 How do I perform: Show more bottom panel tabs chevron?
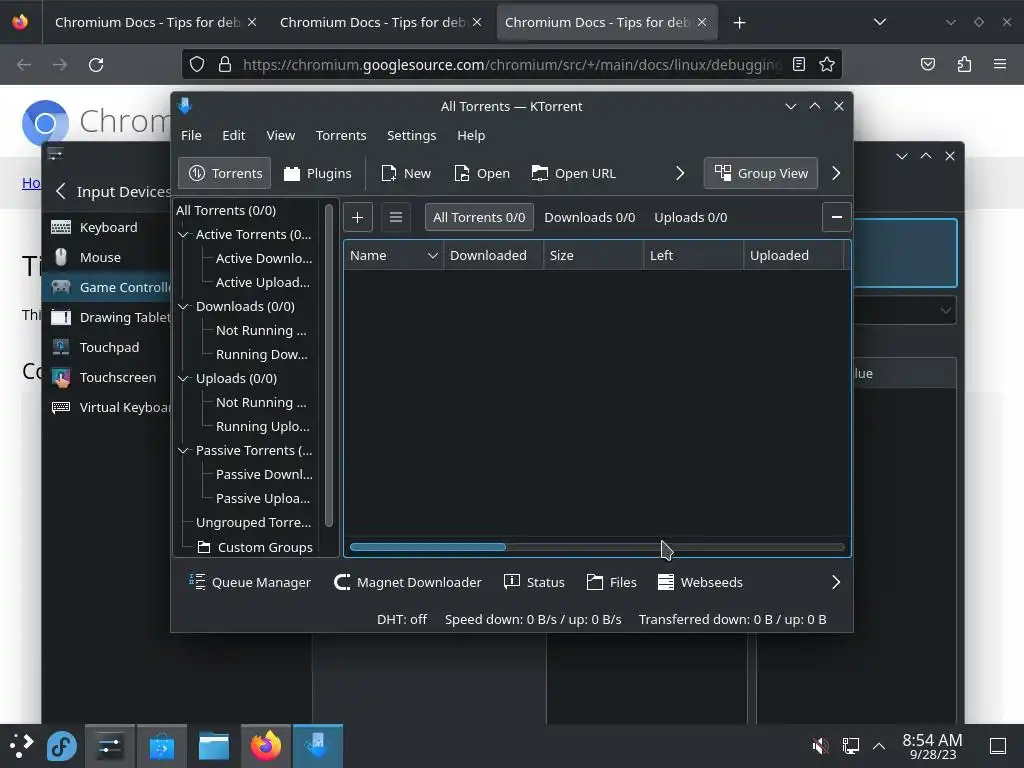(x=836, y=583)
